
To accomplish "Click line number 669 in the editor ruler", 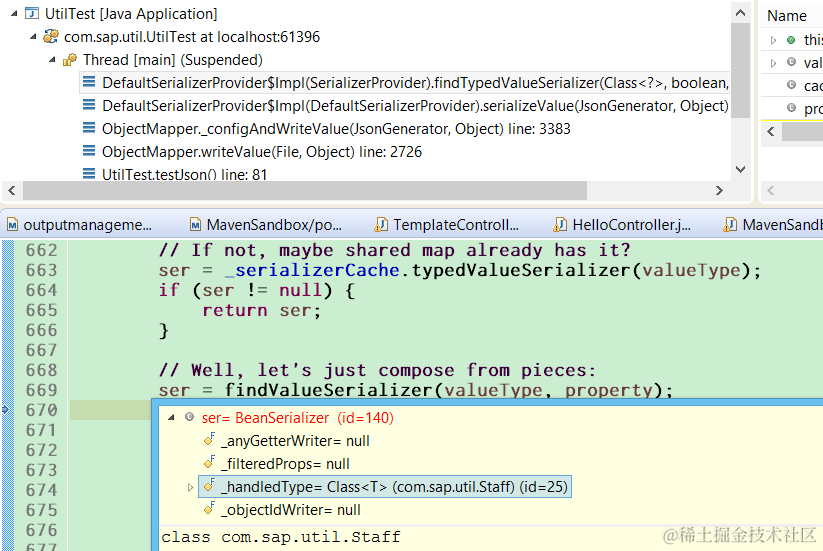I will [41, 390].
